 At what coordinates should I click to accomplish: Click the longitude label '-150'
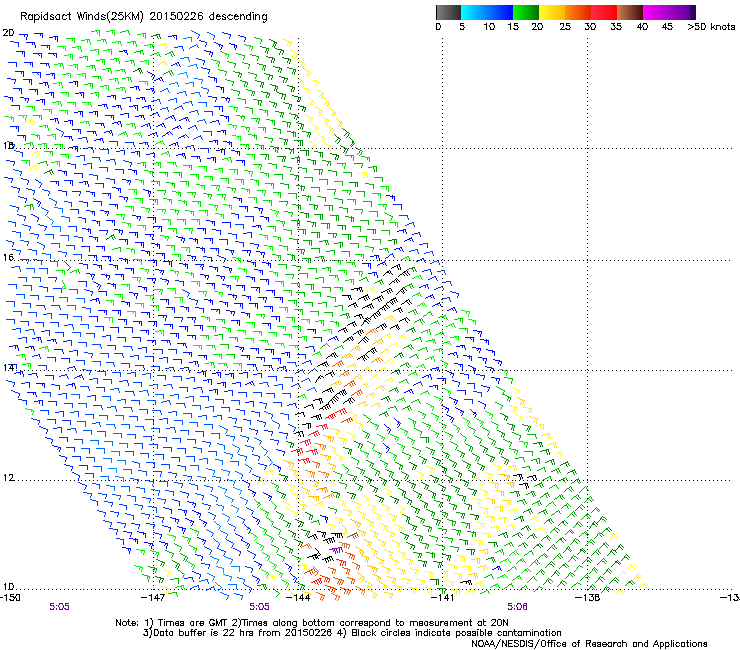point(10,598)
